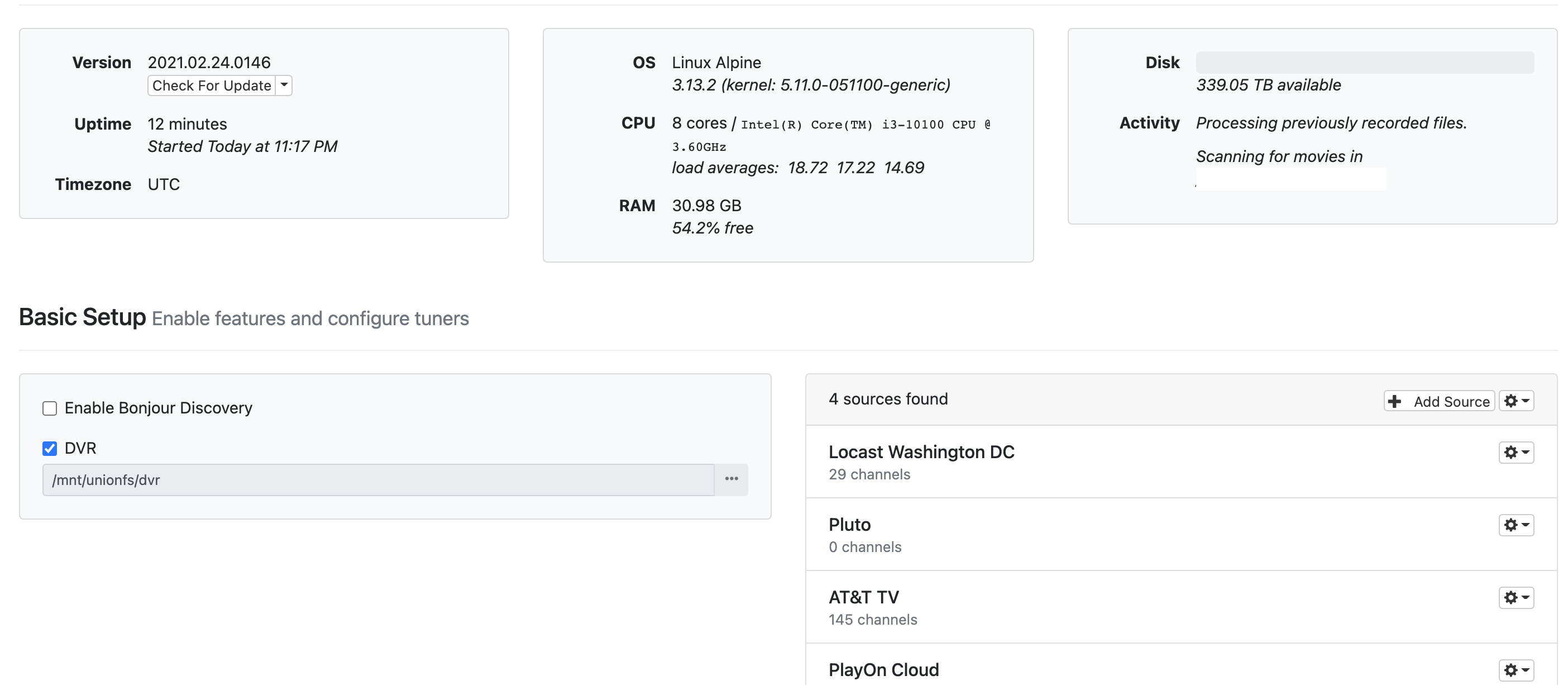Click the Pluto source title

click(849, 524)
